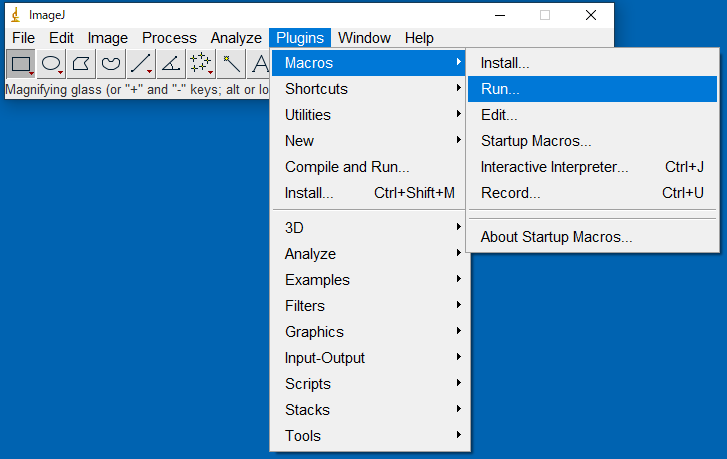Select the Oval selection tool

(x=51, y=64)
